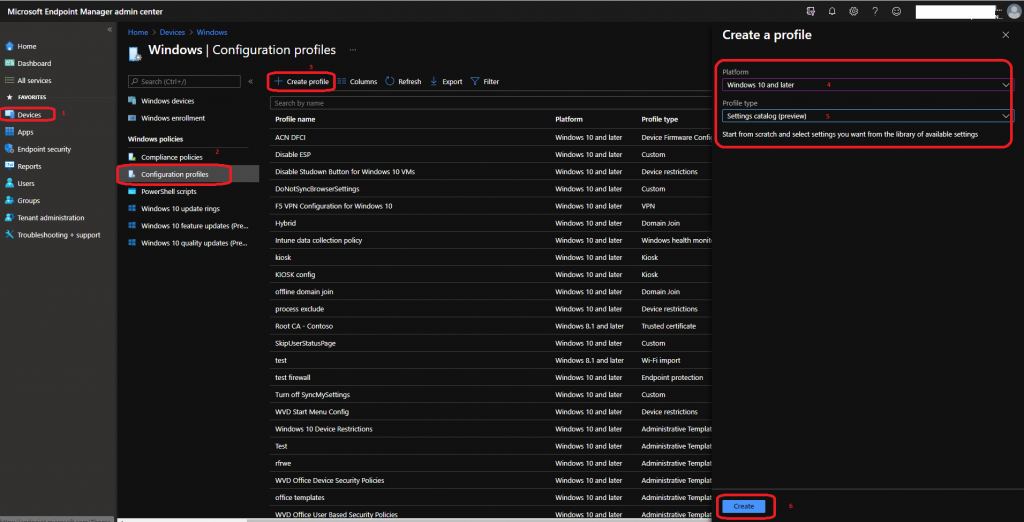This screenshot has width=1024, height=522.
Task: Open PowerShell scripts in the blade menu
Action: coord(168,191)
